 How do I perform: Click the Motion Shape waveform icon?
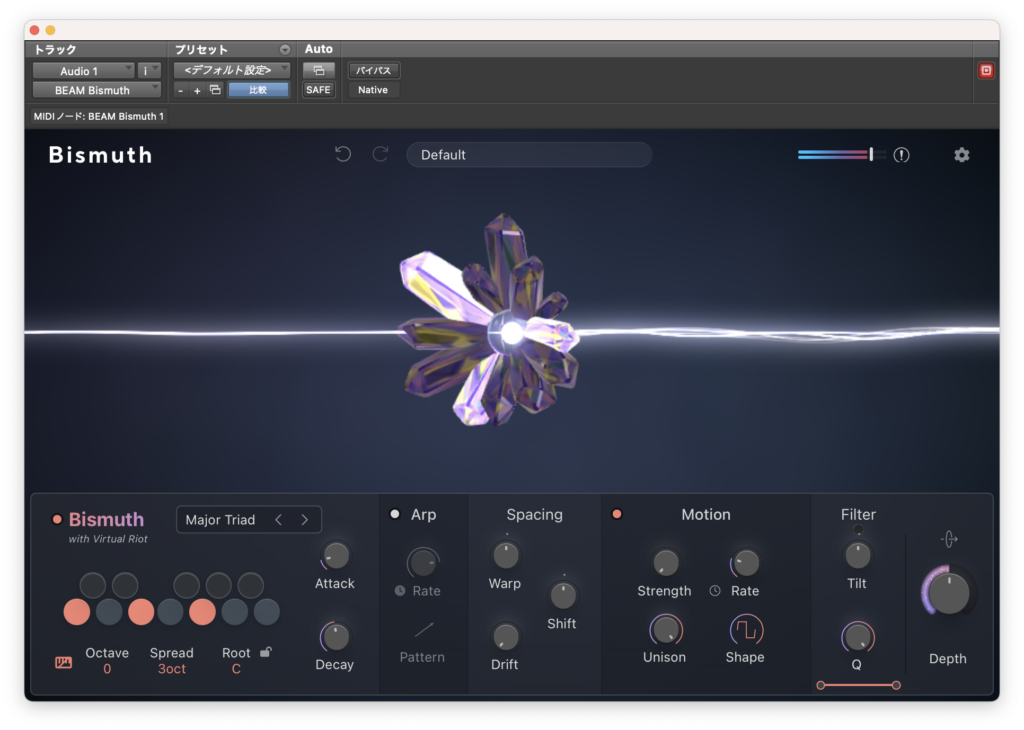746,630
